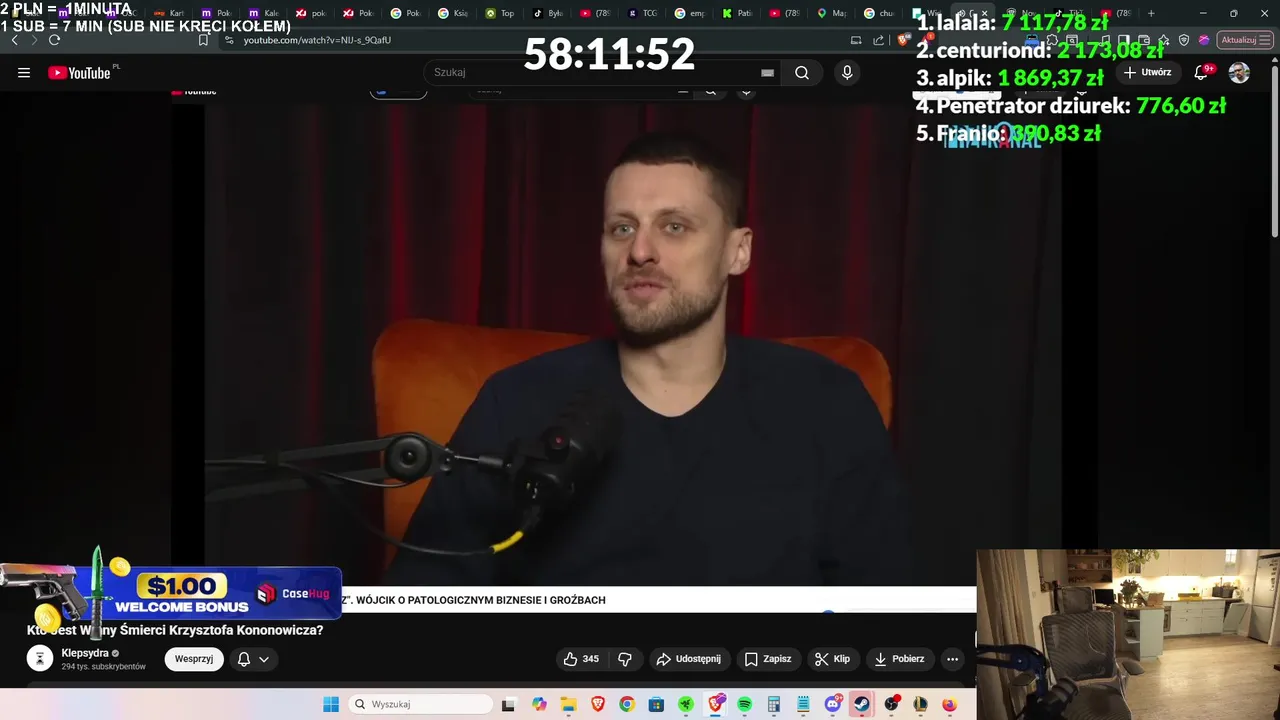Open Google Chrome from the taskbar
The height and width of the screenshot is (720, 1280).
pos(627,704)
